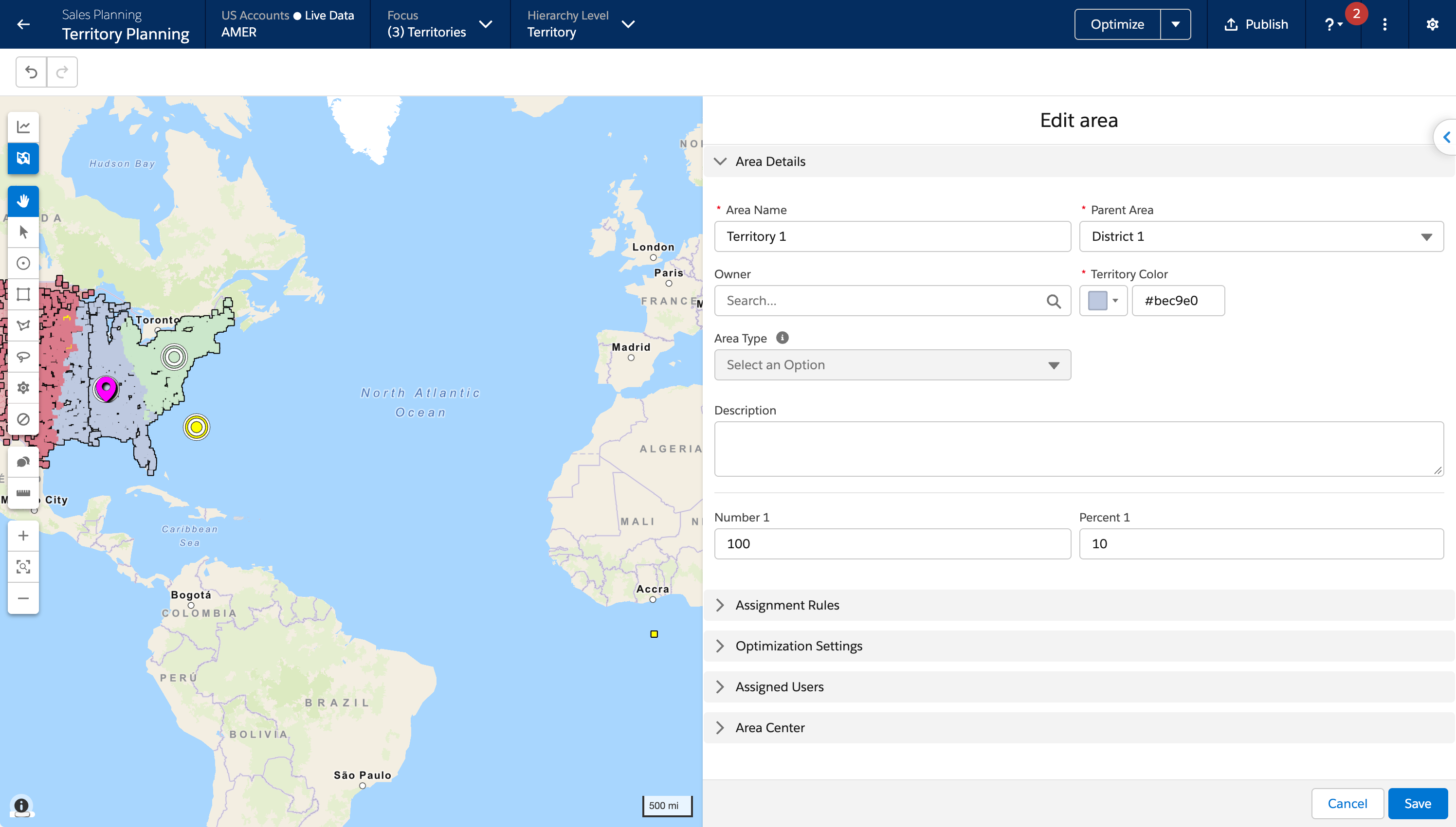Screen dimensions: 1456x827
Task: Select the ruler measurement tool
Action: point(23,493)
